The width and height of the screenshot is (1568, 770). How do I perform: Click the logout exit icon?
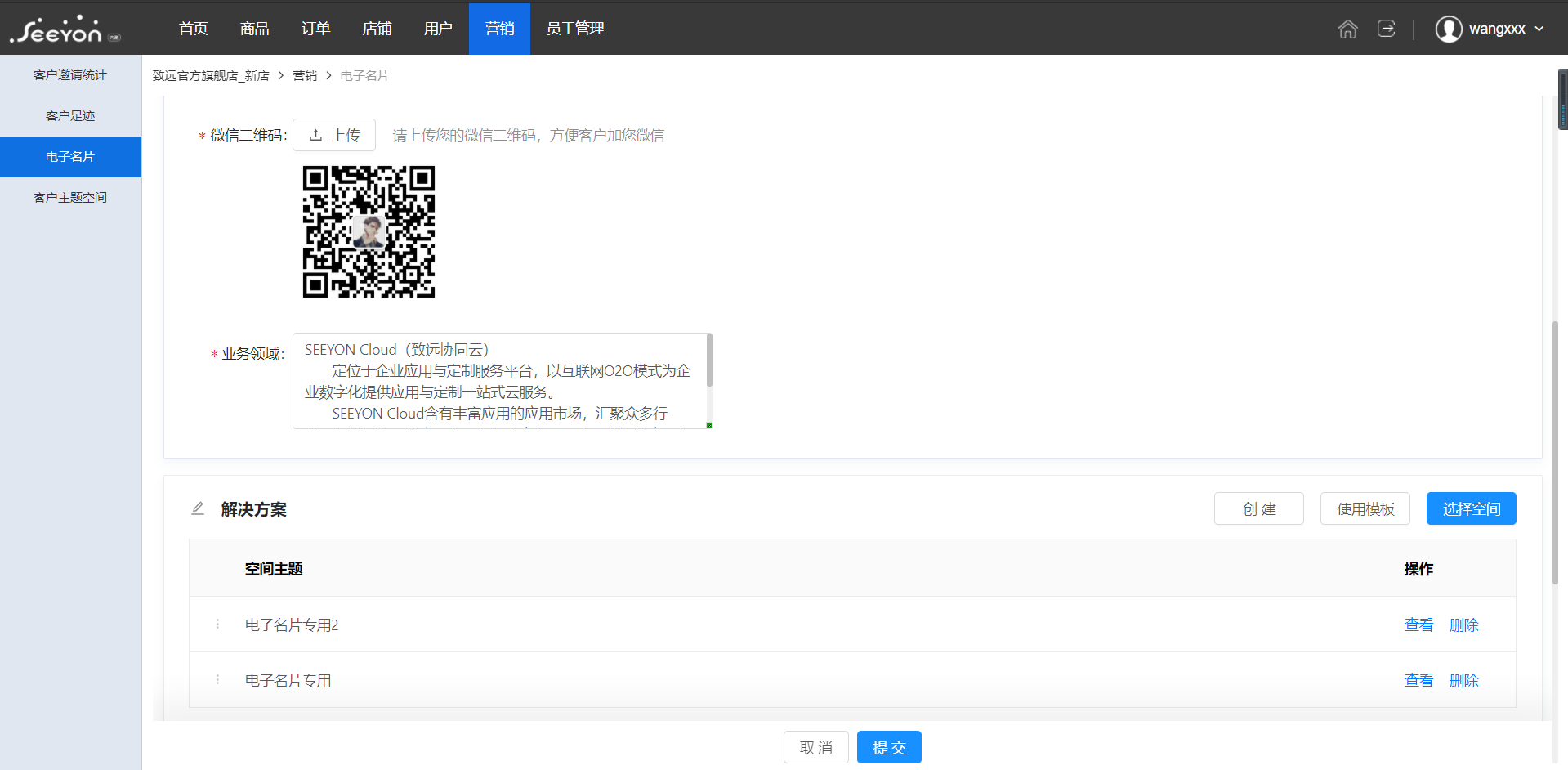tap(1387, 29)
